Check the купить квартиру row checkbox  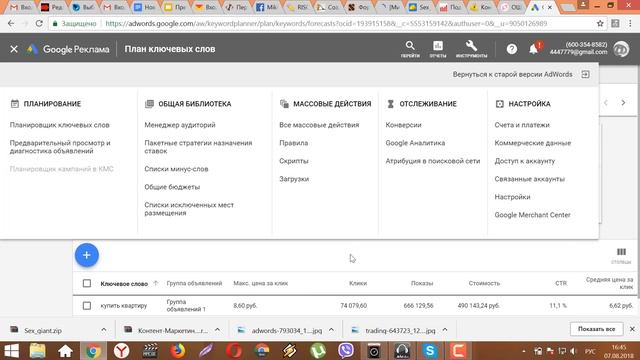pyautogui.click(x=87, y=305)
